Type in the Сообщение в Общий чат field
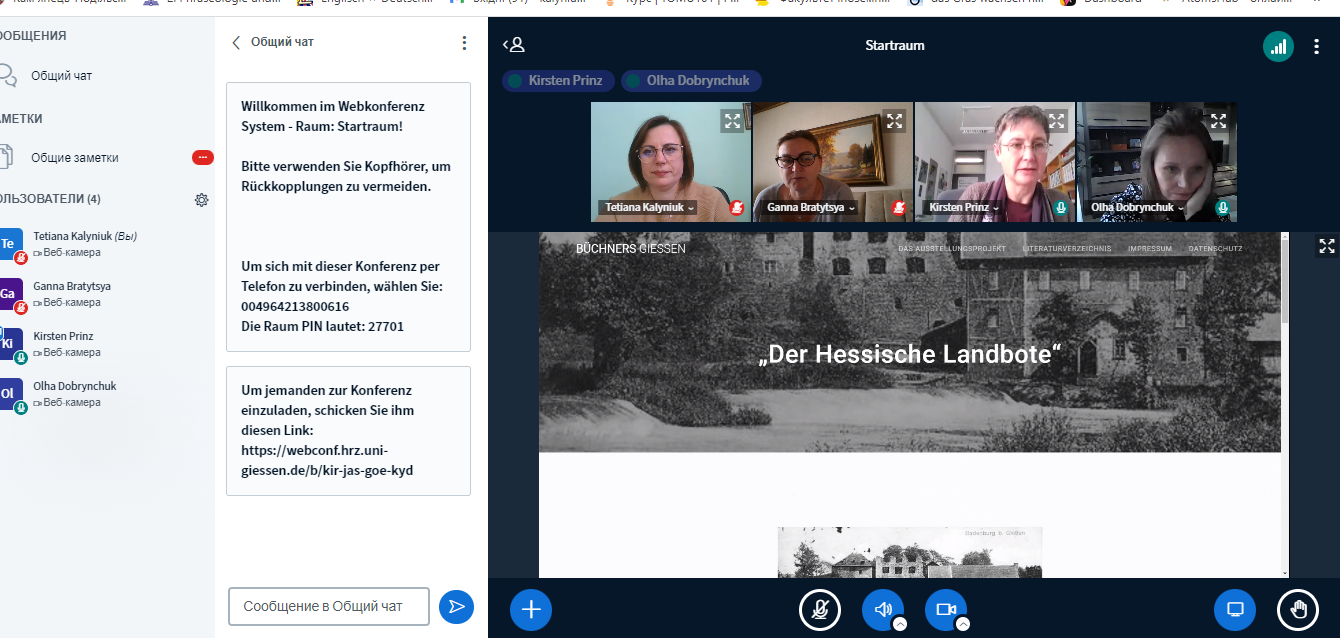 pos(328,606)
